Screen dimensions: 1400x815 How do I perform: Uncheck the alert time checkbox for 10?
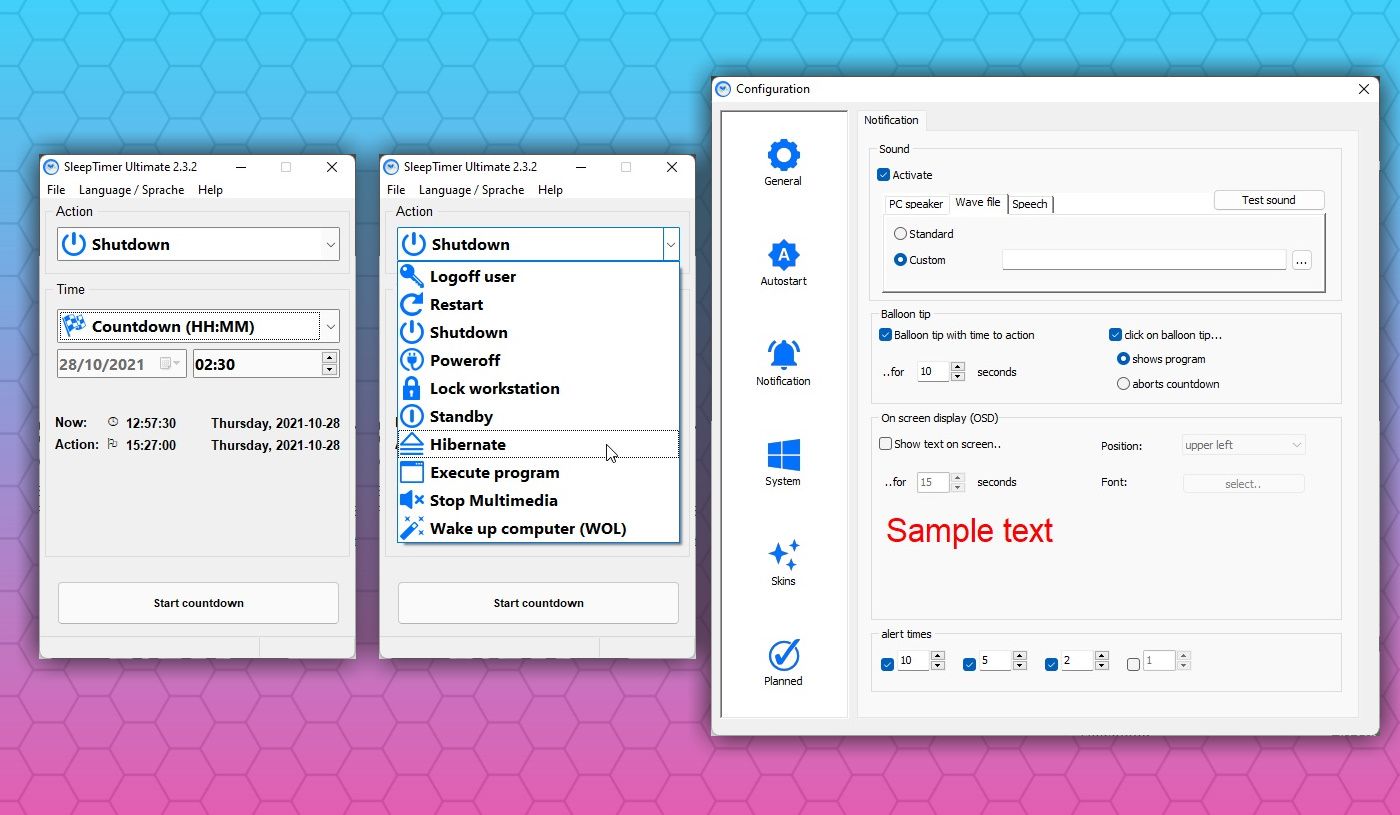887,664
